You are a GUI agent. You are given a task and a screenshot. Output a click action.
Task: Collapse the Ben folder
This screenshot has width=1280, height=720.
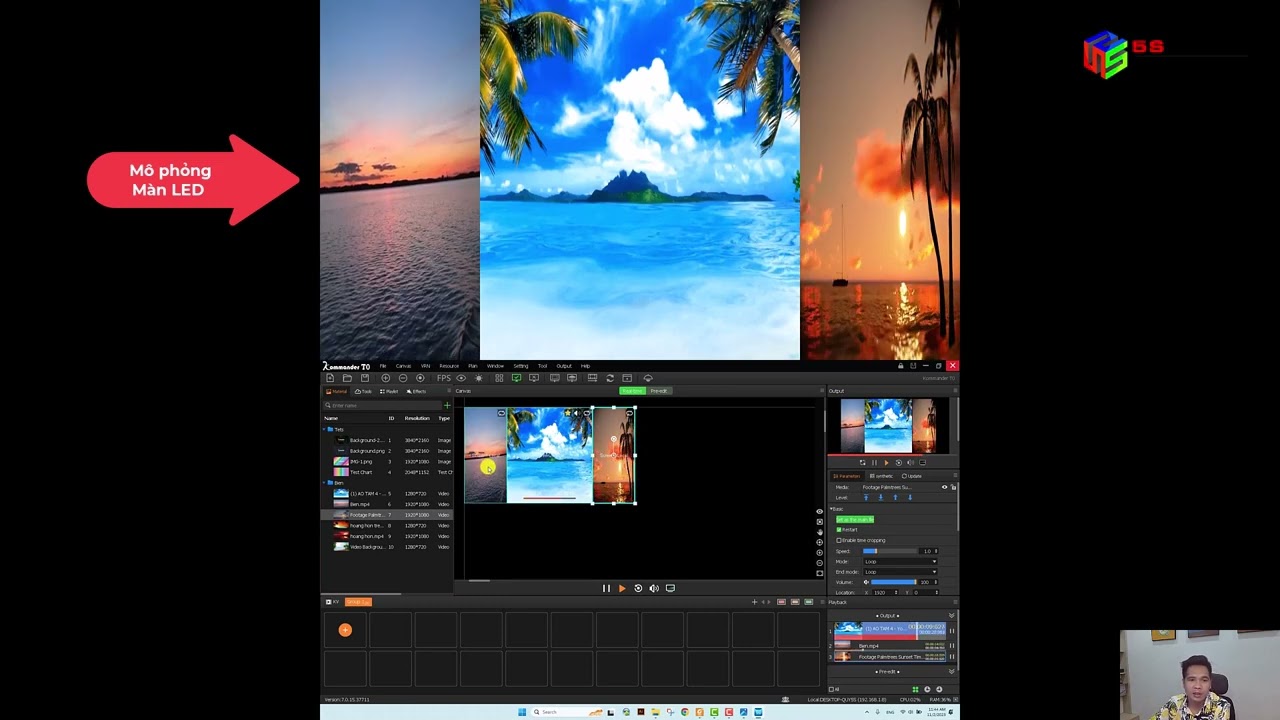(x=325, y=483)
